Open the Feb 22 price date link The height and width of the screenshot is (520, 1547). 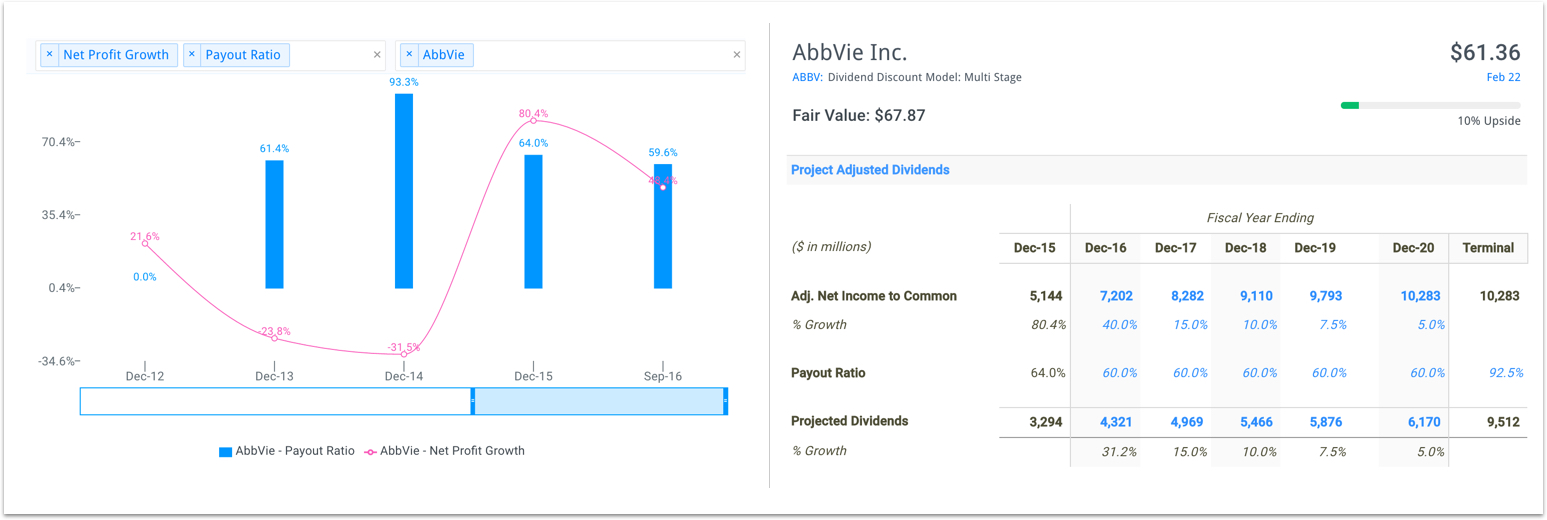point(1503,77)
